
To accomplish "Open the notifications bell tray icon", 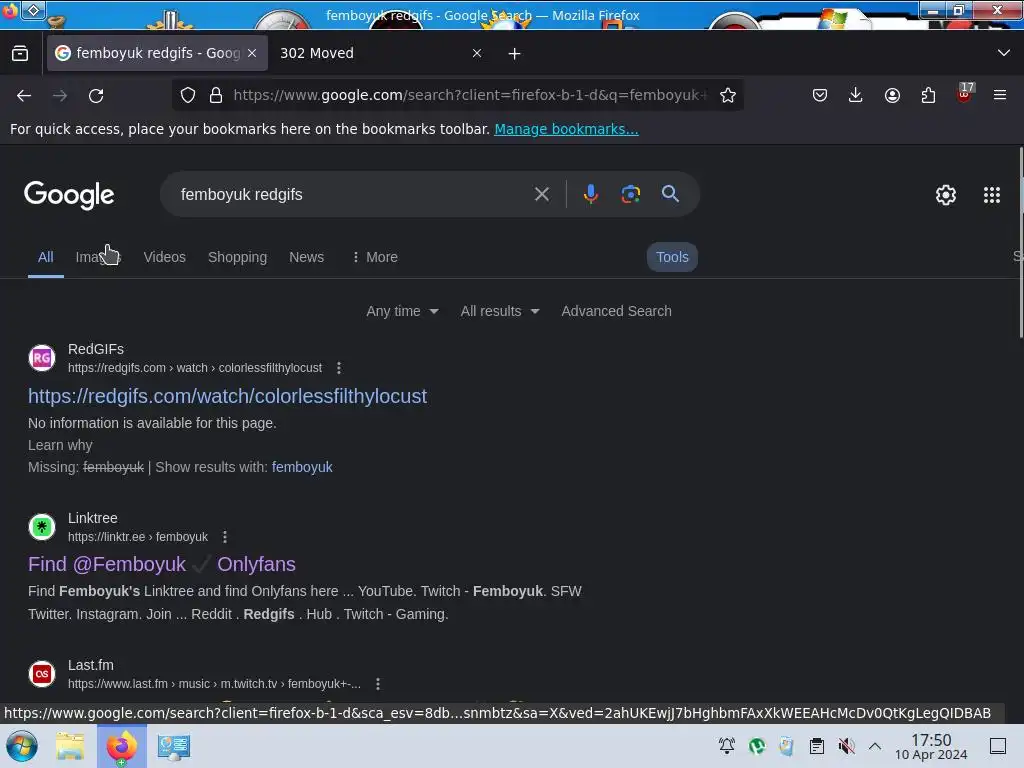I will click(727, 746).
